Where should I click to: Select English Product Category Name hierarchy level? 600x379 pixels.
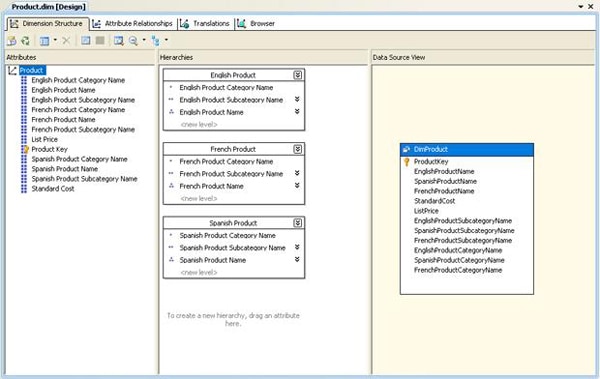coord(226,88)
